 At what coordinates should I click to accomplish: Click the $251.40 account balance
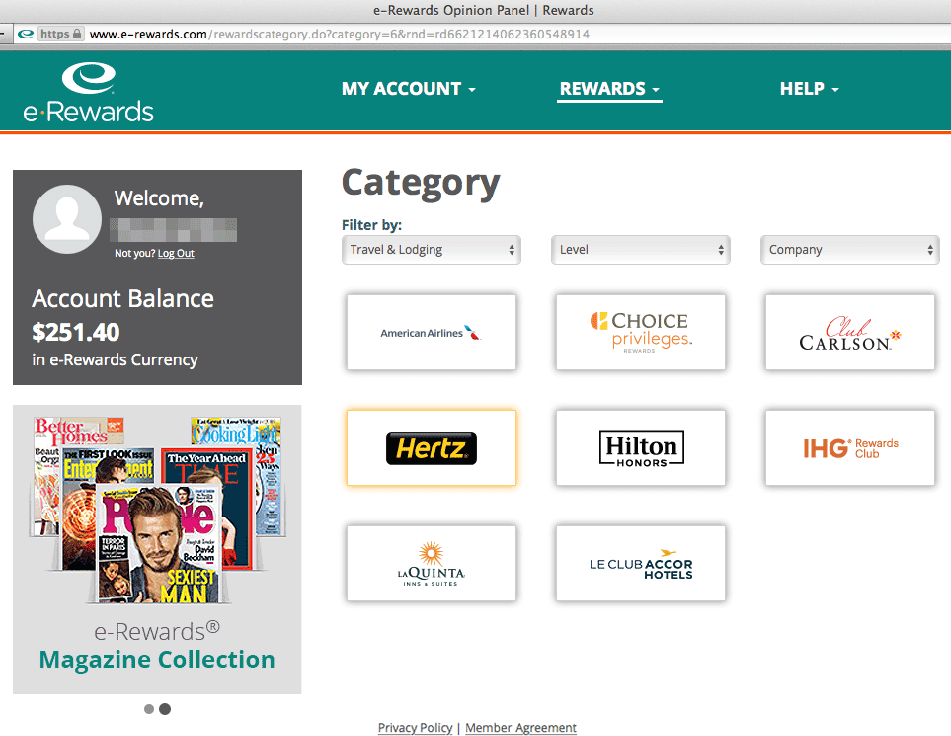click(76, 332)
